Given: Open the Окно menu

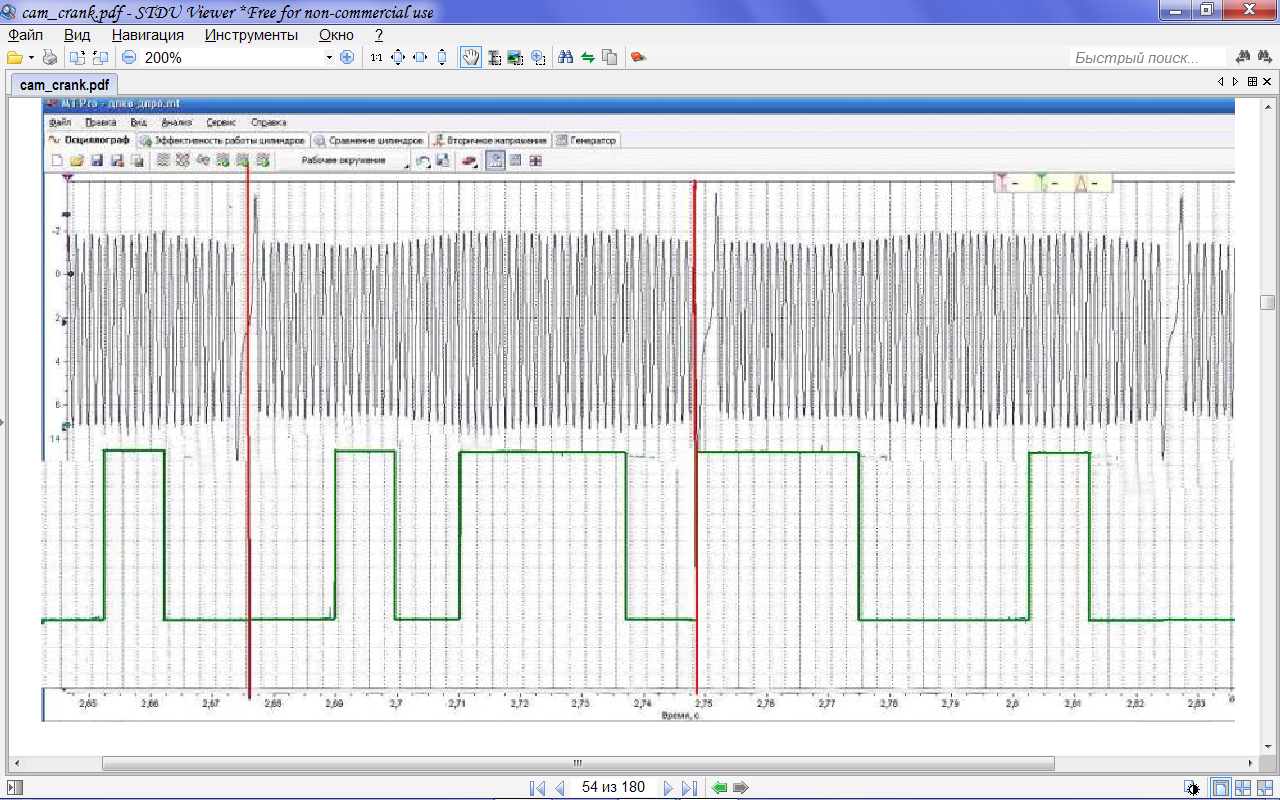Looking at the screenshot, I should click(336, 35).
